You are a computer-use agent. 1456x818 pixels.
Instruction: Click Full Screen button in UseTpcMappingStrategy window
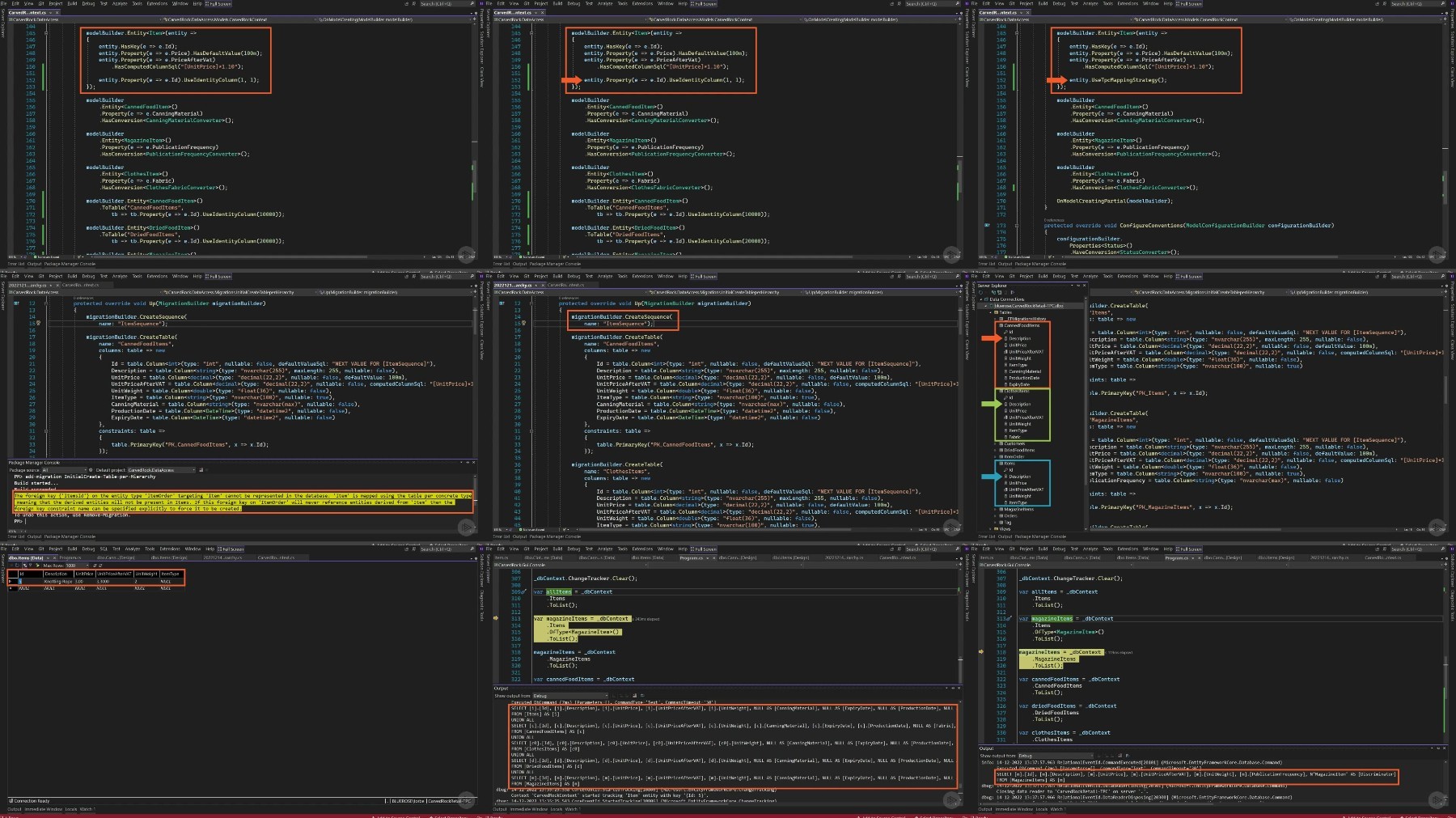(1191, 4)
